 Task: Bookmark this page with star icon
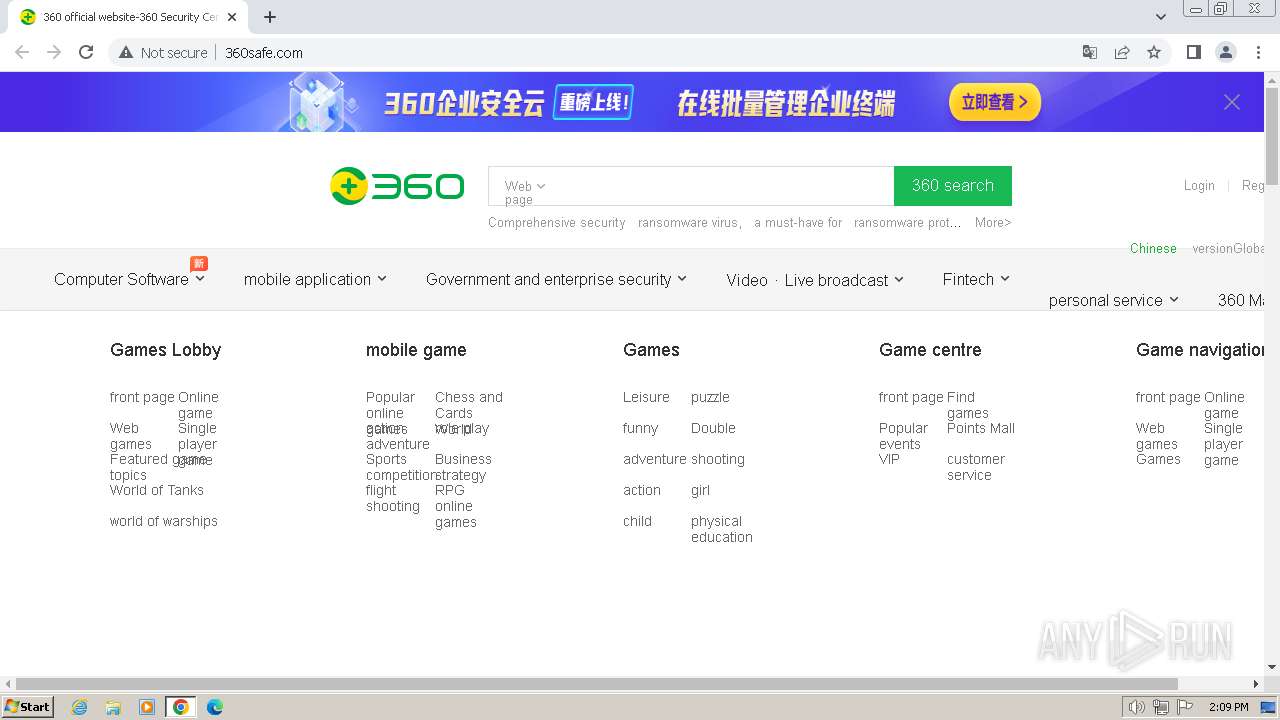(x=1154, y=52)
